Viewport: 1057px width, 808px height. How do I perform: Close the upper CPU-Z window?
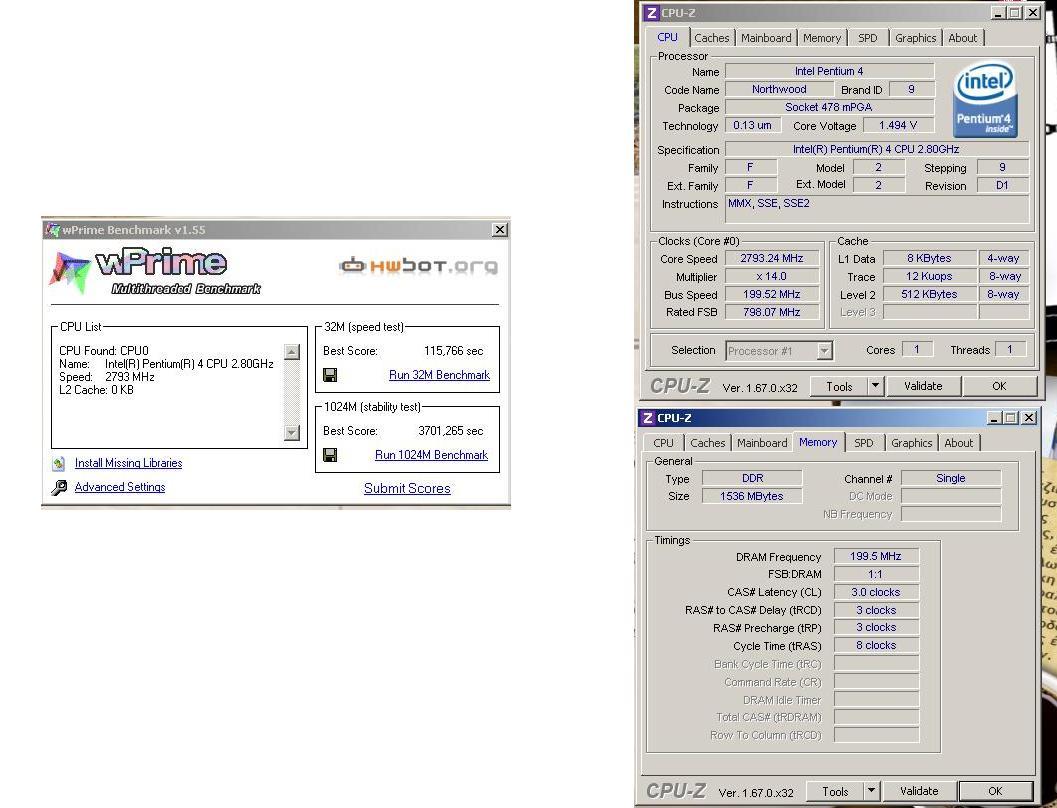pyautogui.click(x=1032, y=13)
